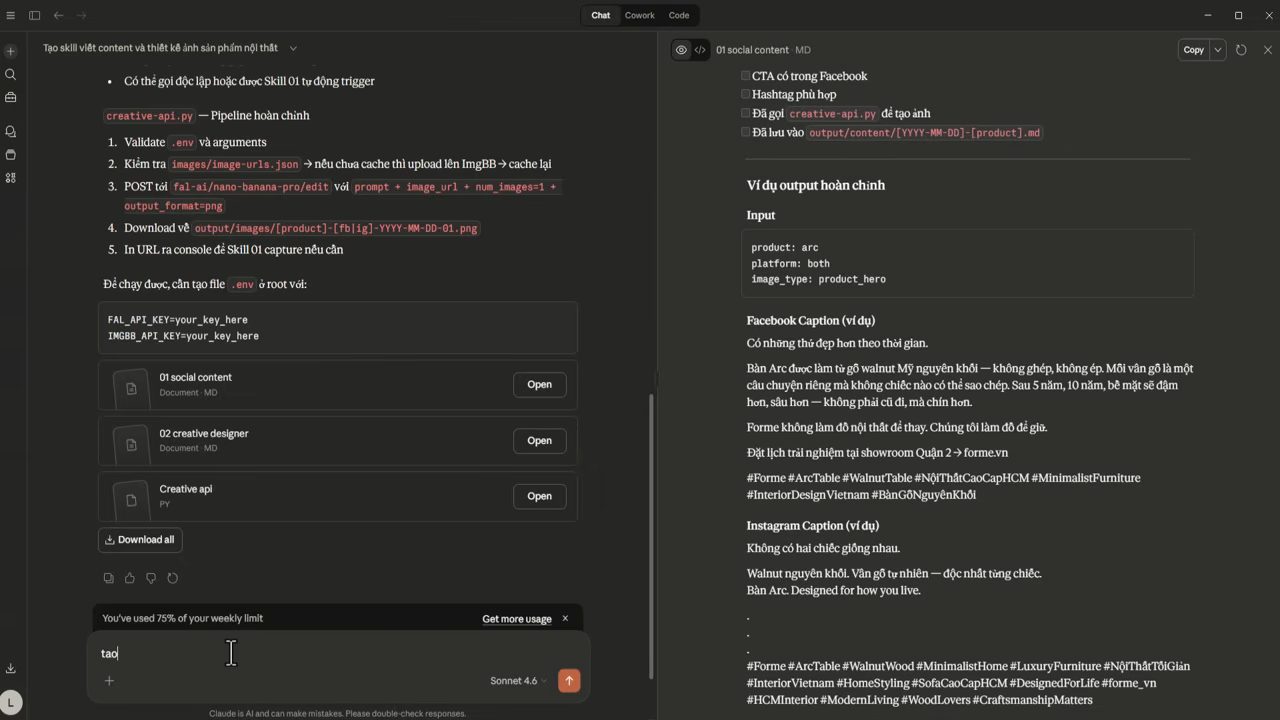Close the artifact side panel
Viewport: 1280px width, 720px height.
[1268, 50]
